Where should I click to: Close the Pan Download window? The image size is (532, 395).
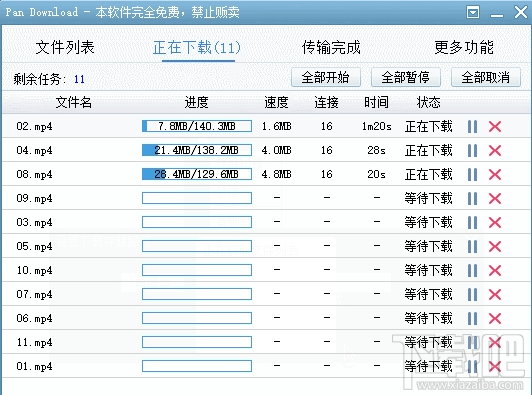(x=521, y=12)
